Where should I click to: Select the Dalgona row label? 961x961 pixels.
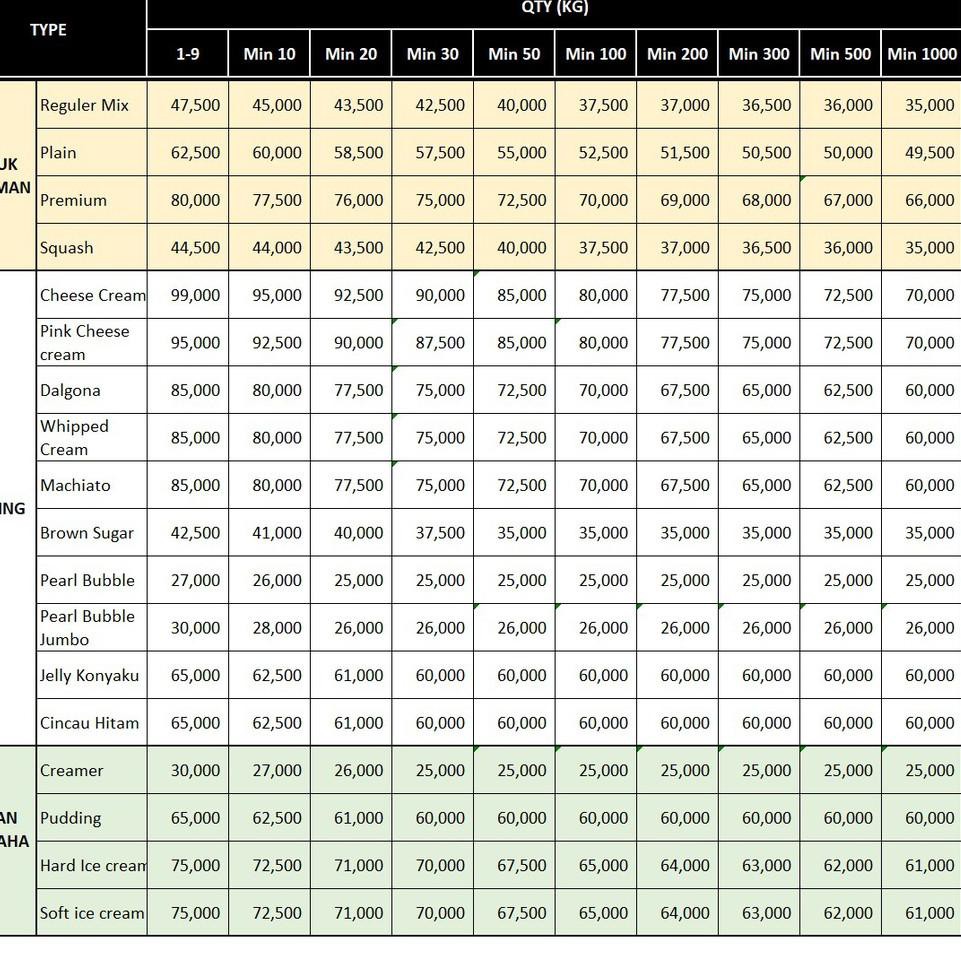92,390
